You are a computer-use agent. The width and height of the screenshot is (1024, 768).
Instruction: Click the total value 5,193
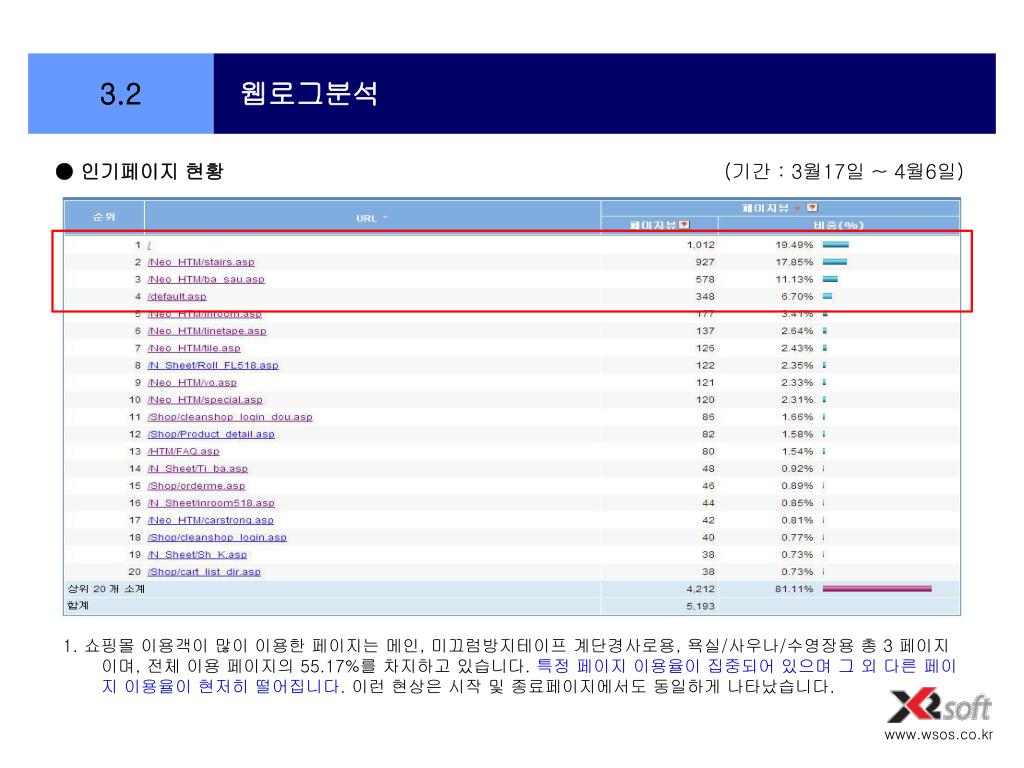point(700,606)
